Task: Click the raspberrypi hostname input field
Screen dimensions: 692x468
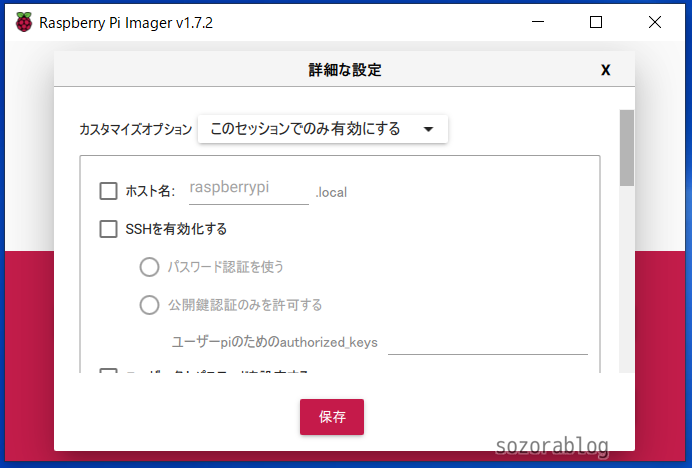Action: coord(248,190)
